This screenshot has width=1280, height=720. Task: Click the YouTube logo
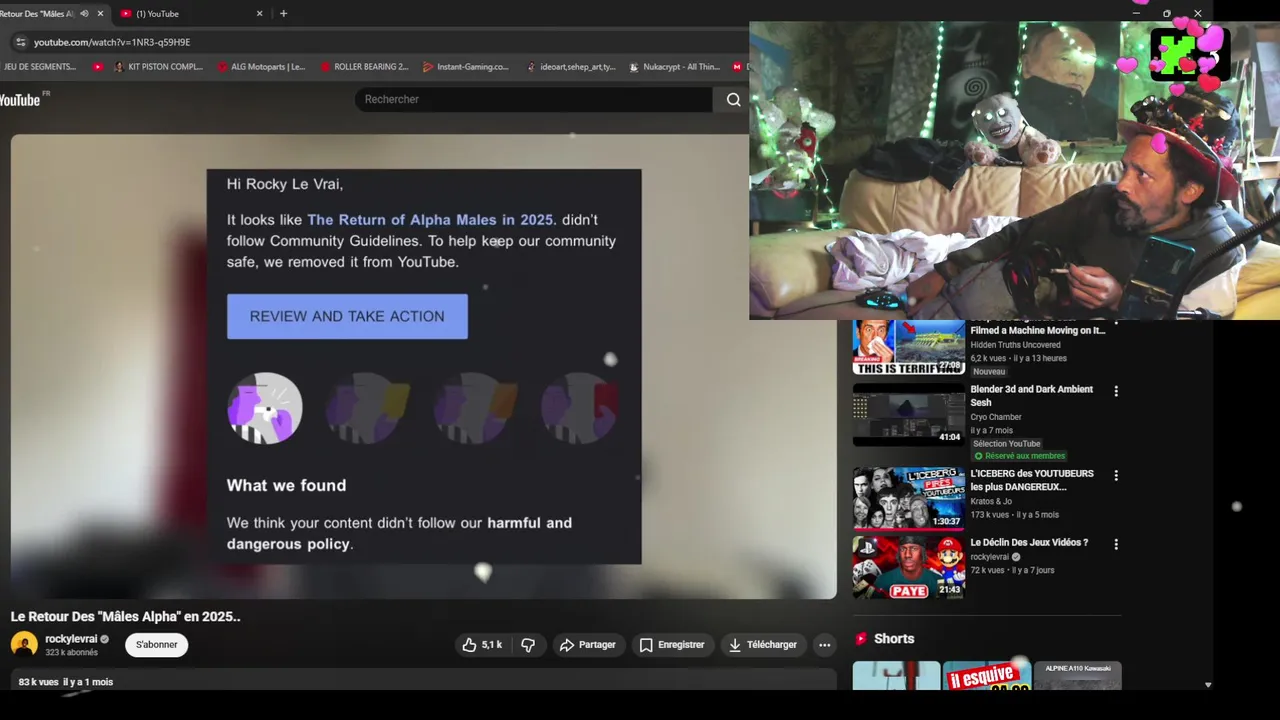point(22,99)
